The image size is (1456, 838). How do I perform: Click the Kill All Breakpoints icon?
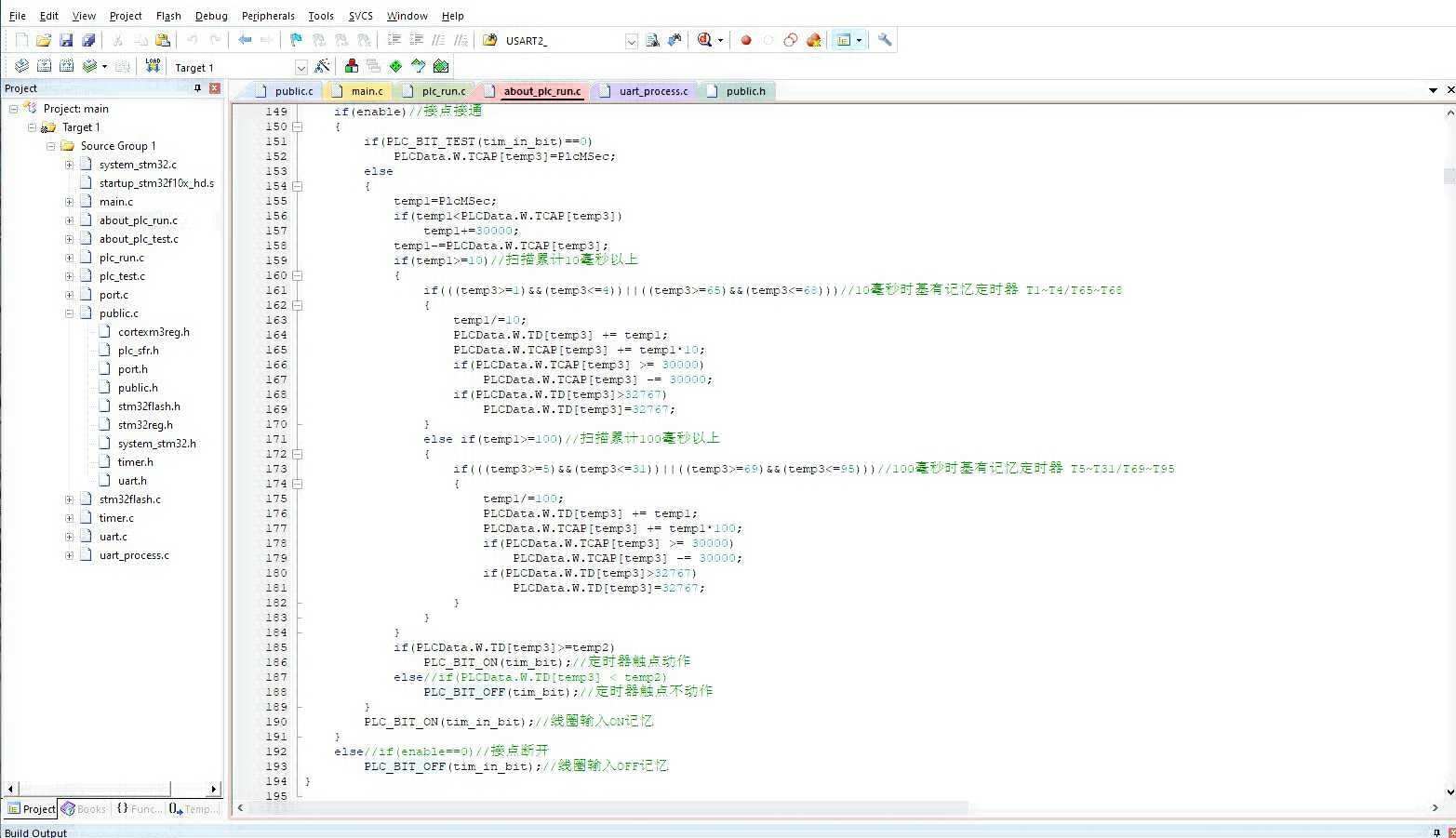pyautogui.click(x=814, y=40)
